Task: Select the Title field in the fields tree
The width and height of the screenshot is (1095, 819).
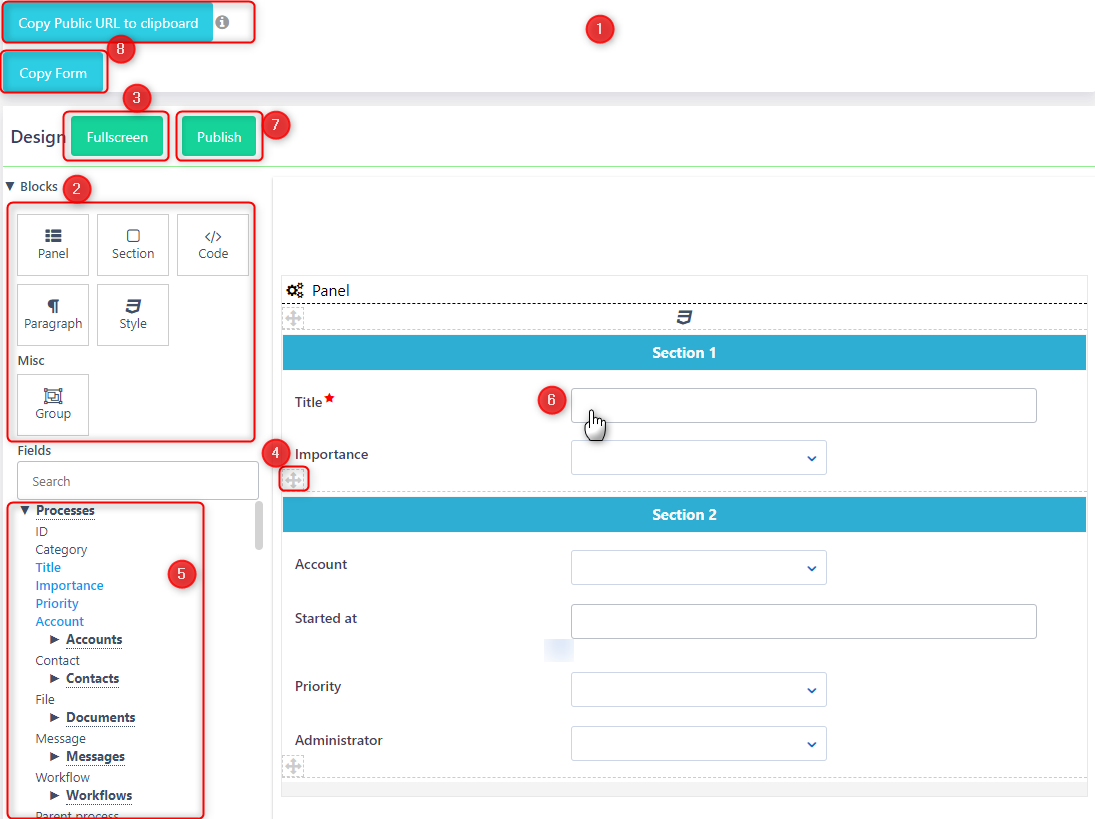Action: [x=48, y=568]
